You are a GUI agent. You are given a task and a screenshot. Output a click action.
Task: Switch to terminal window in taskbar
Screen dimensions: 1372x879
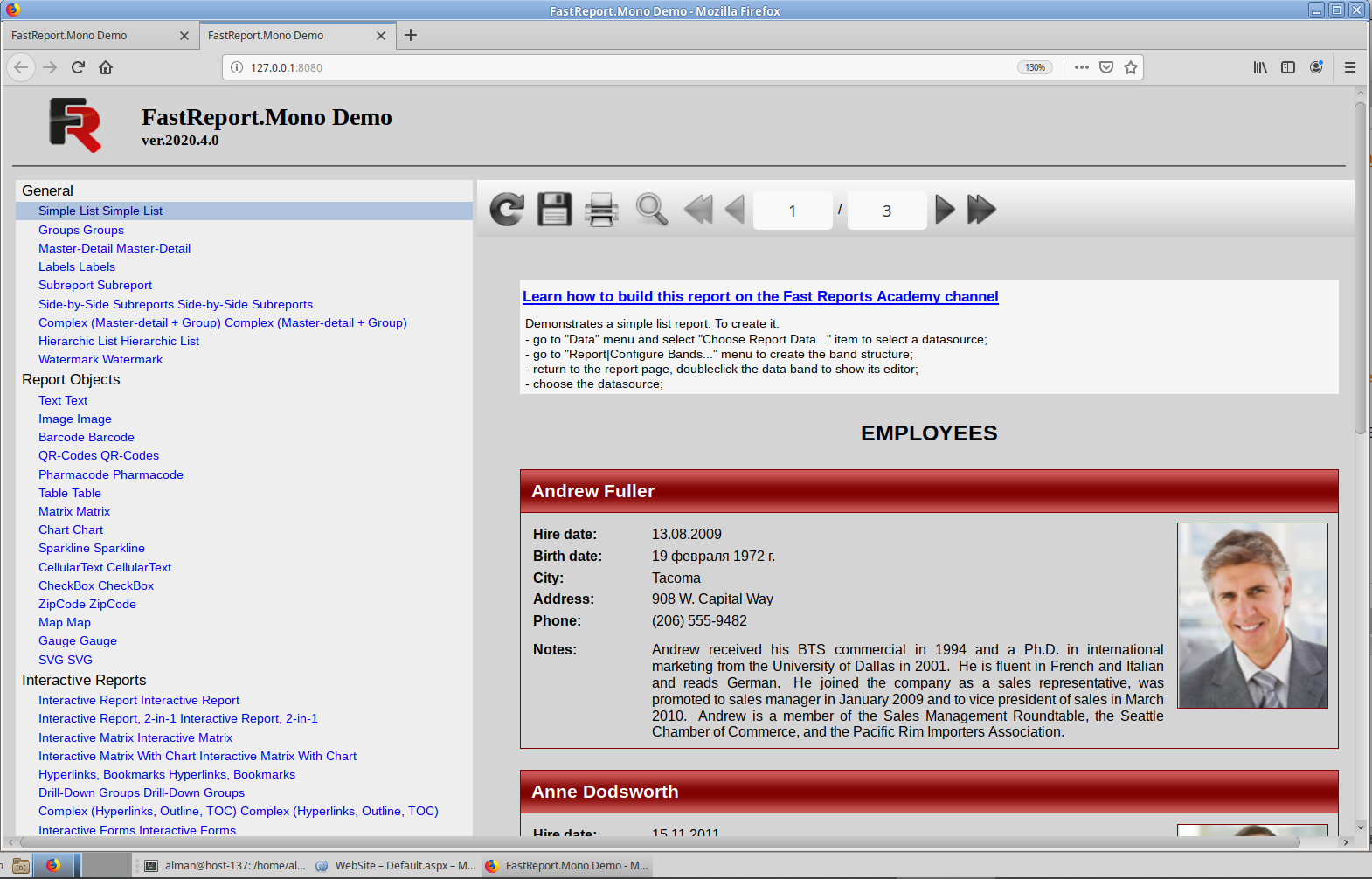(x=225, y=866)
